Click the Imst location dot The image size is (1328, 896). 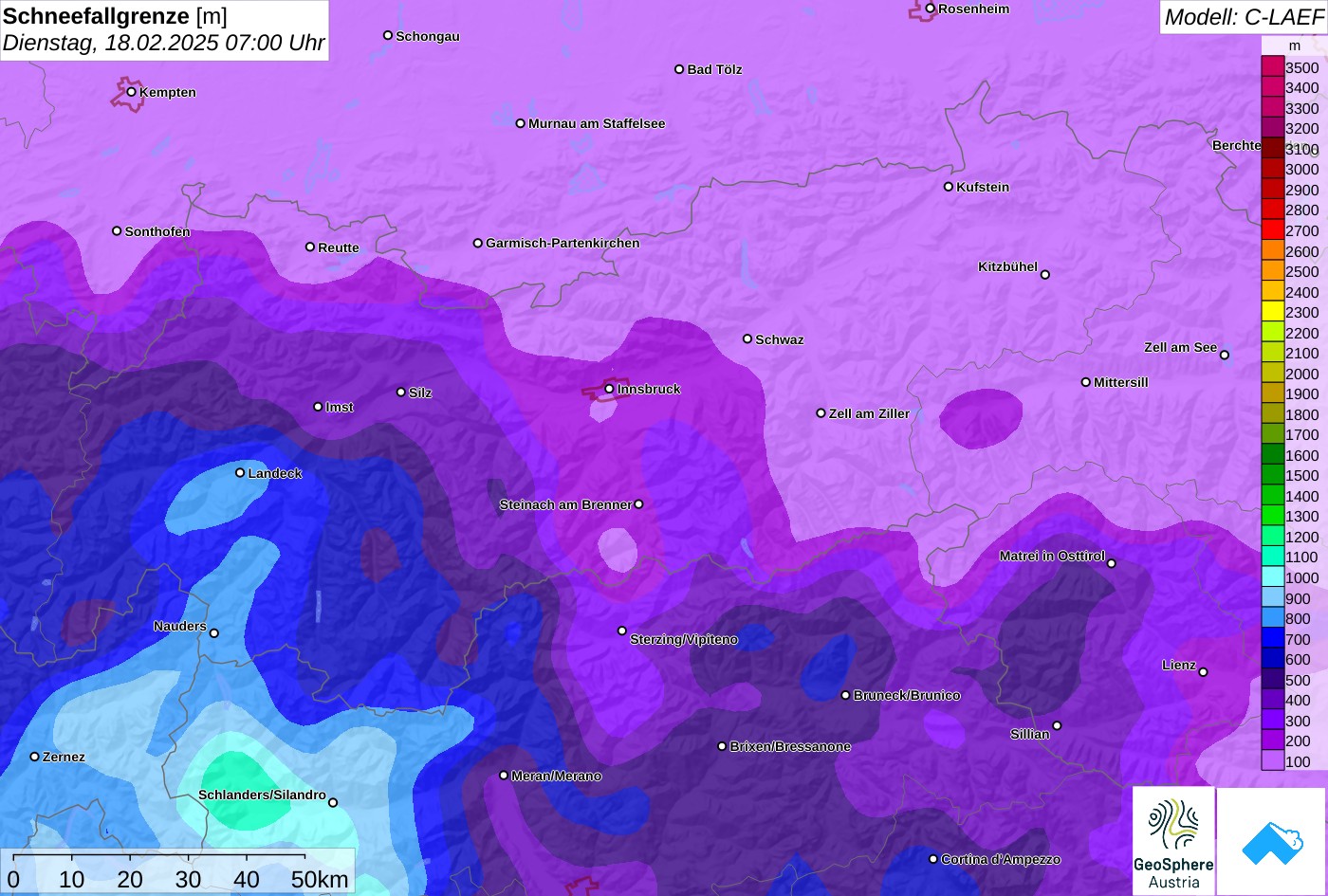point(318,407)
